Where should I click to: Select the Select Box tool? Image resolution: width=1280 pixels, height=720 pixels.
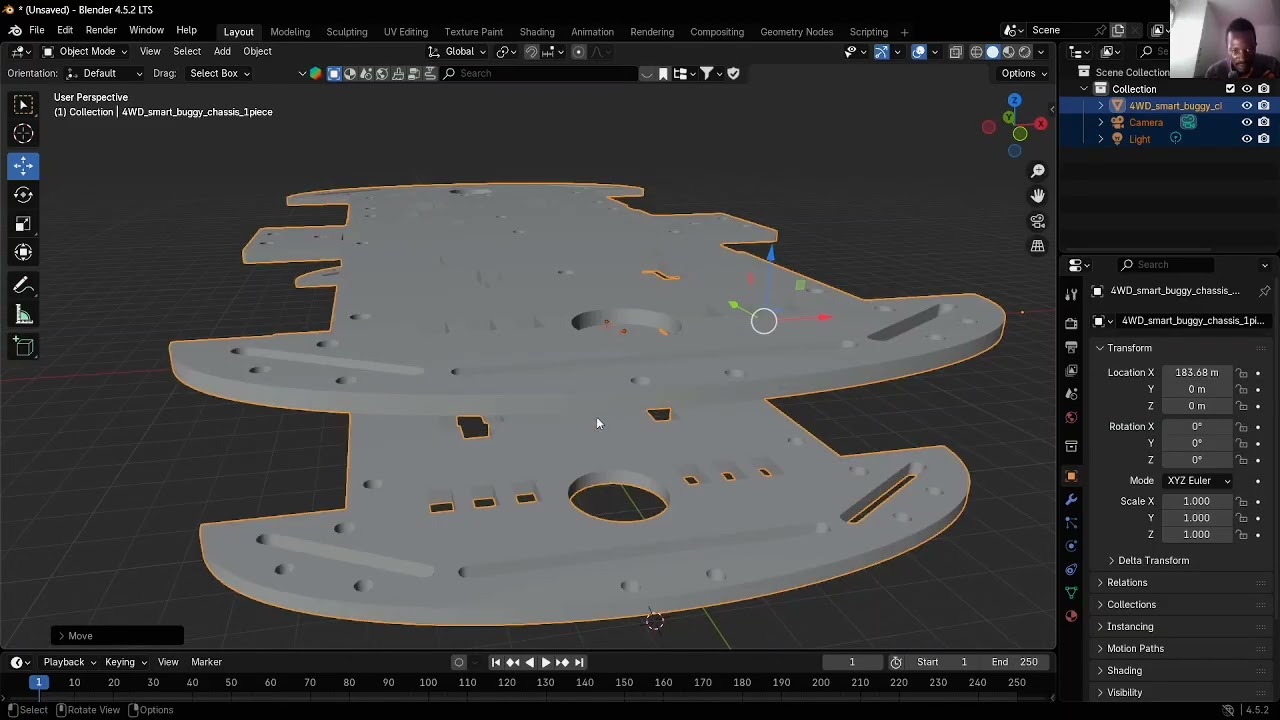[24, 105]
